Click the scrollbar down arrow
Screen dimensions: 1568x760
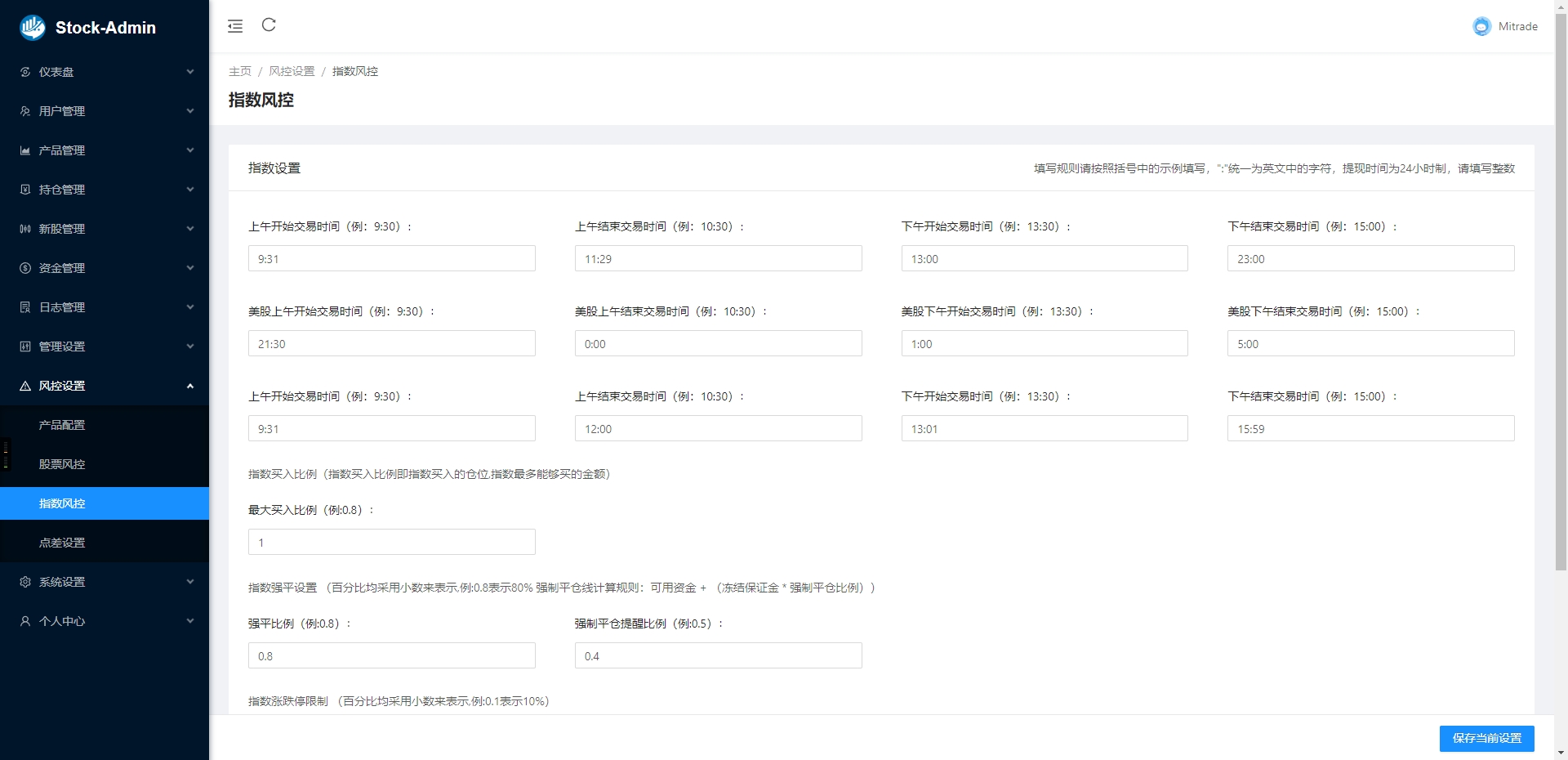coord(1561,753)
